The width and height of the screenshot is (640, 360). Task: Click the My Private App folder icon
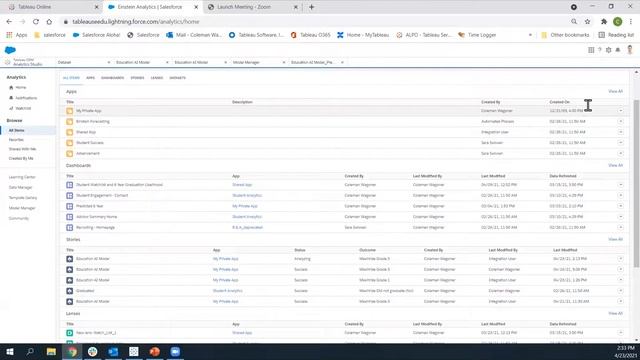[69, 111]
